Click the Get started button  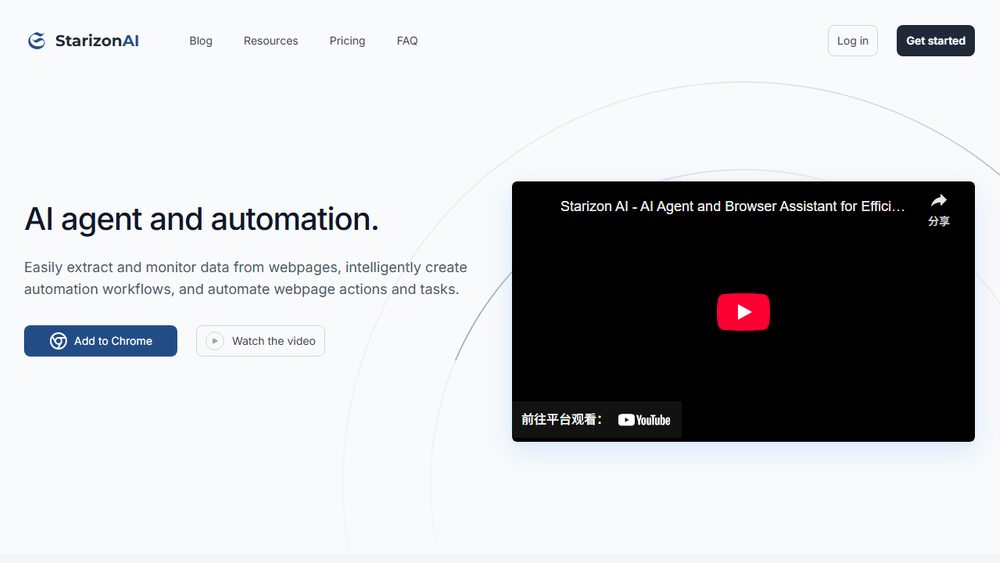pos(935,41)
